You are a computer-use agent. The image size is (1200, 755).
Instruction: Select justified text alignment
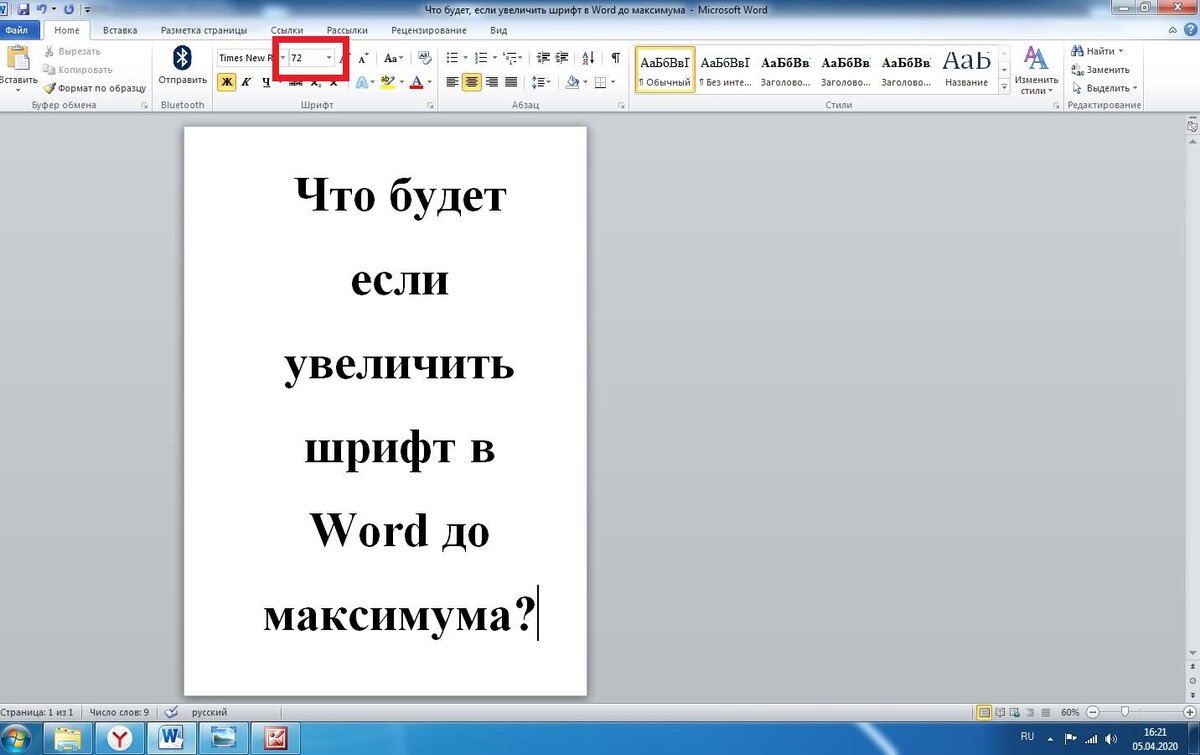[x=510, y=81]
